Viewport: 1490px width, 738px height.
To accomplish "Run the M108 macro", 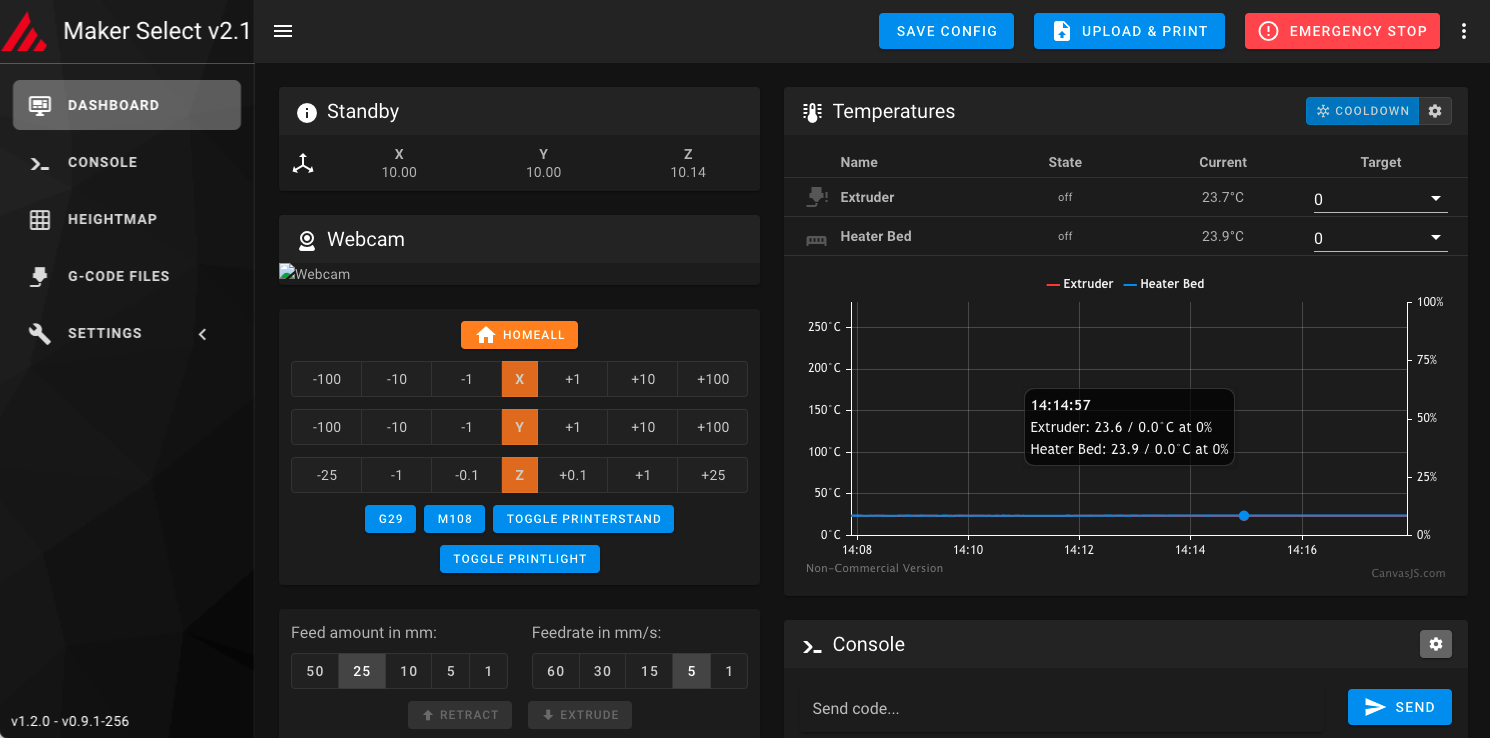I will click(455, 519).
